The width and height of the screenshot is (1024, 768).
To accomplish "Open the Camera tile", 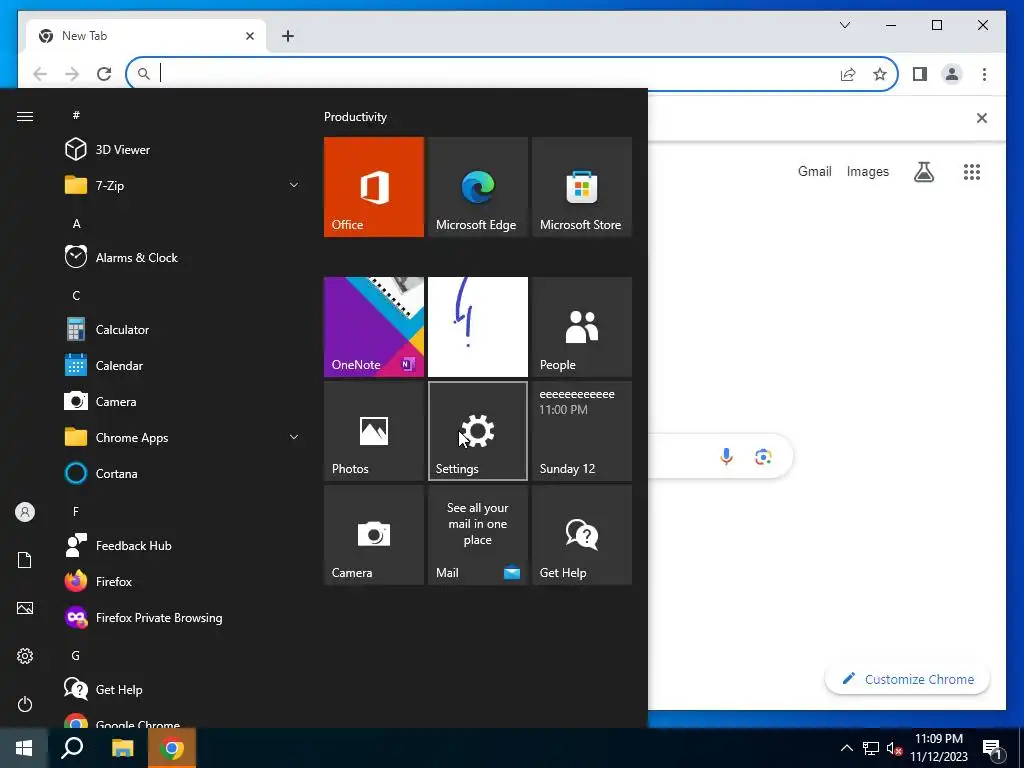I will click(x=374, y=535).
